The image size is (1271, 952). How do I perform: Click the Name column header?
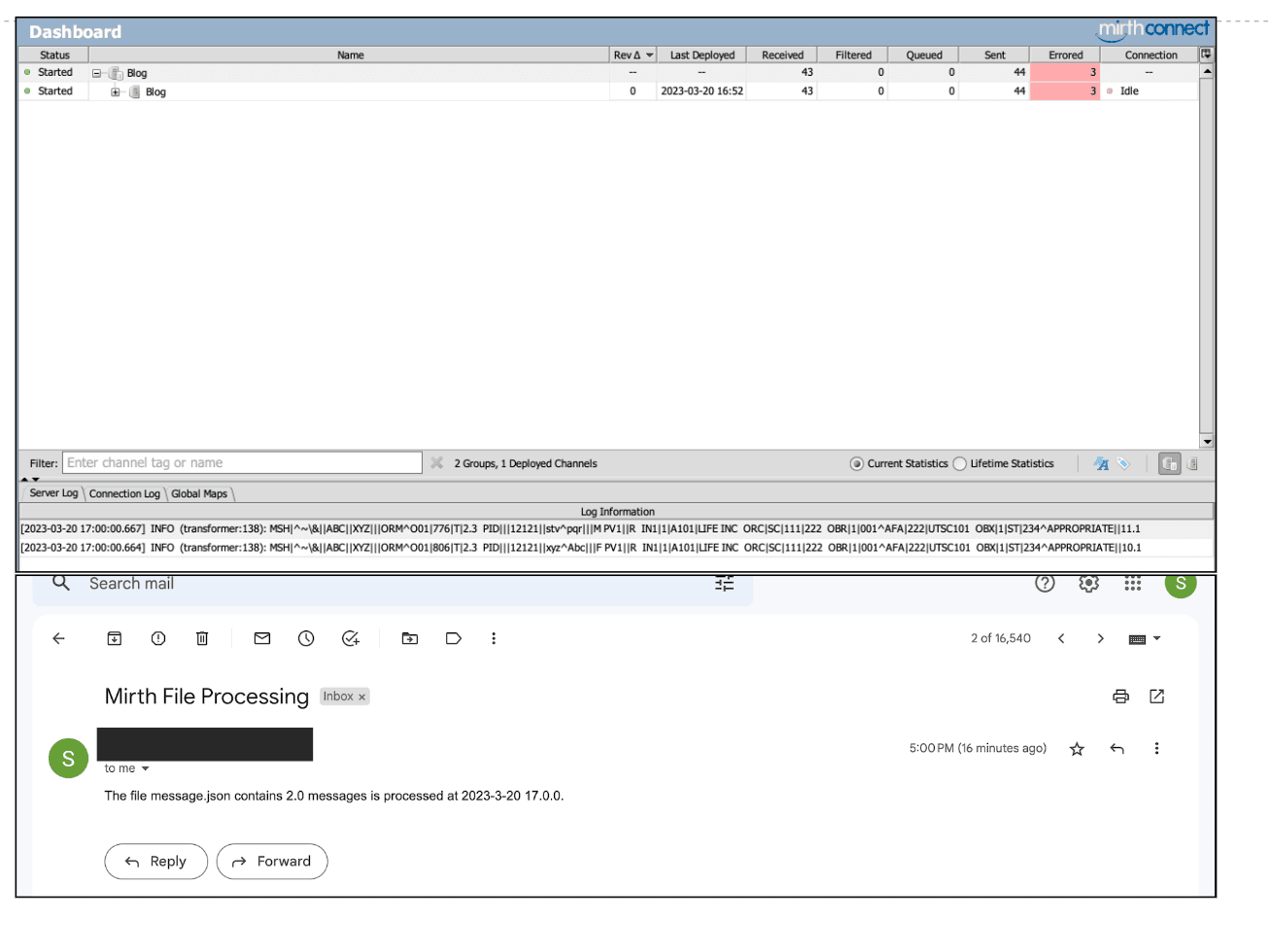click(350, 55)
